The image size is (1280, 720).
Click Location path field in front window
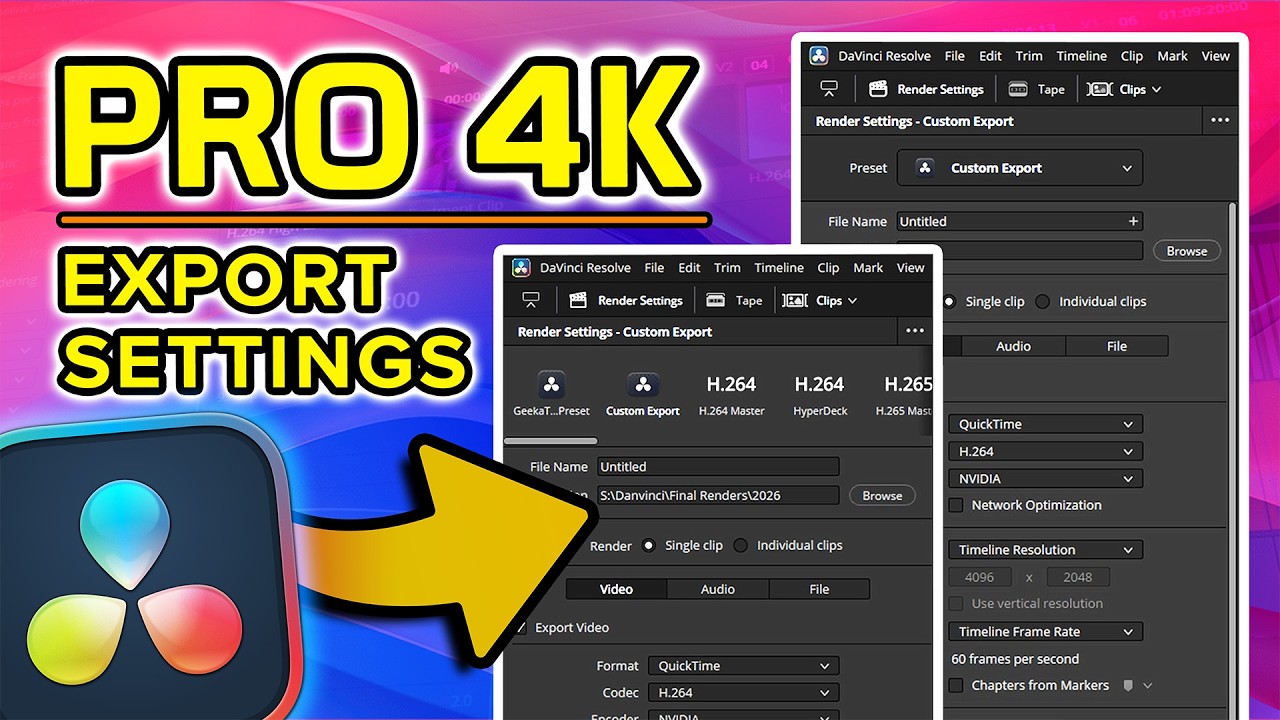[718, 495]
